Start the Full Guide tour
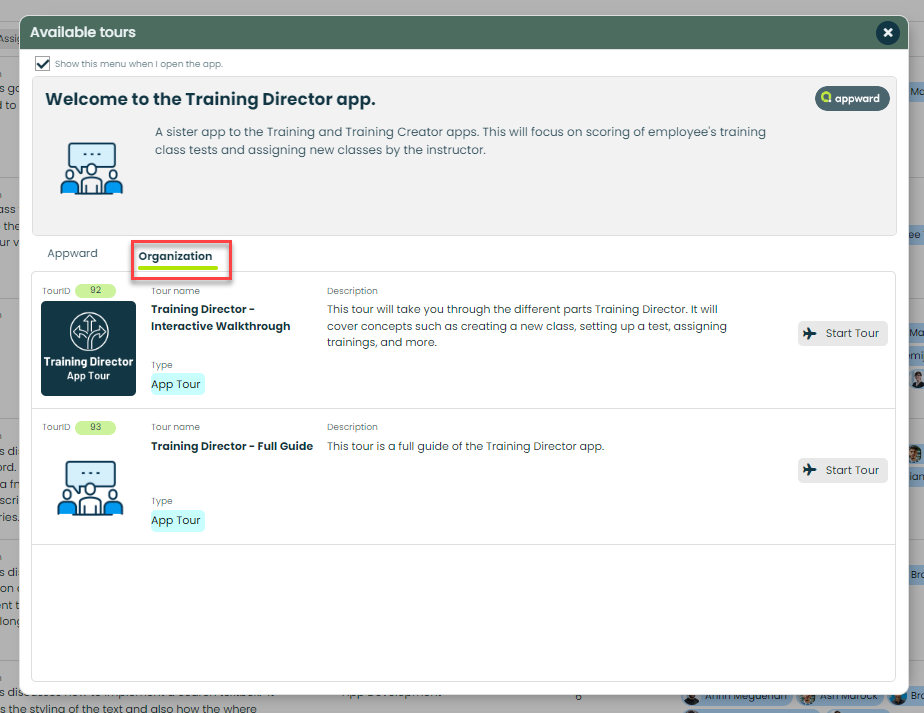924x713 pixels. pos(843,470)
